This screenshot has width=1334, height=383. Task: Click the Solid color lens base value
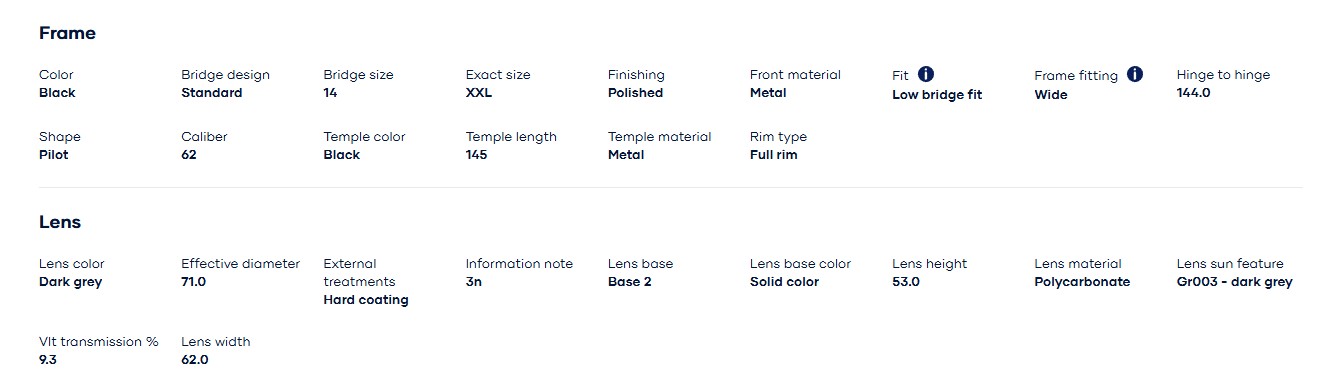click(785, 282)
